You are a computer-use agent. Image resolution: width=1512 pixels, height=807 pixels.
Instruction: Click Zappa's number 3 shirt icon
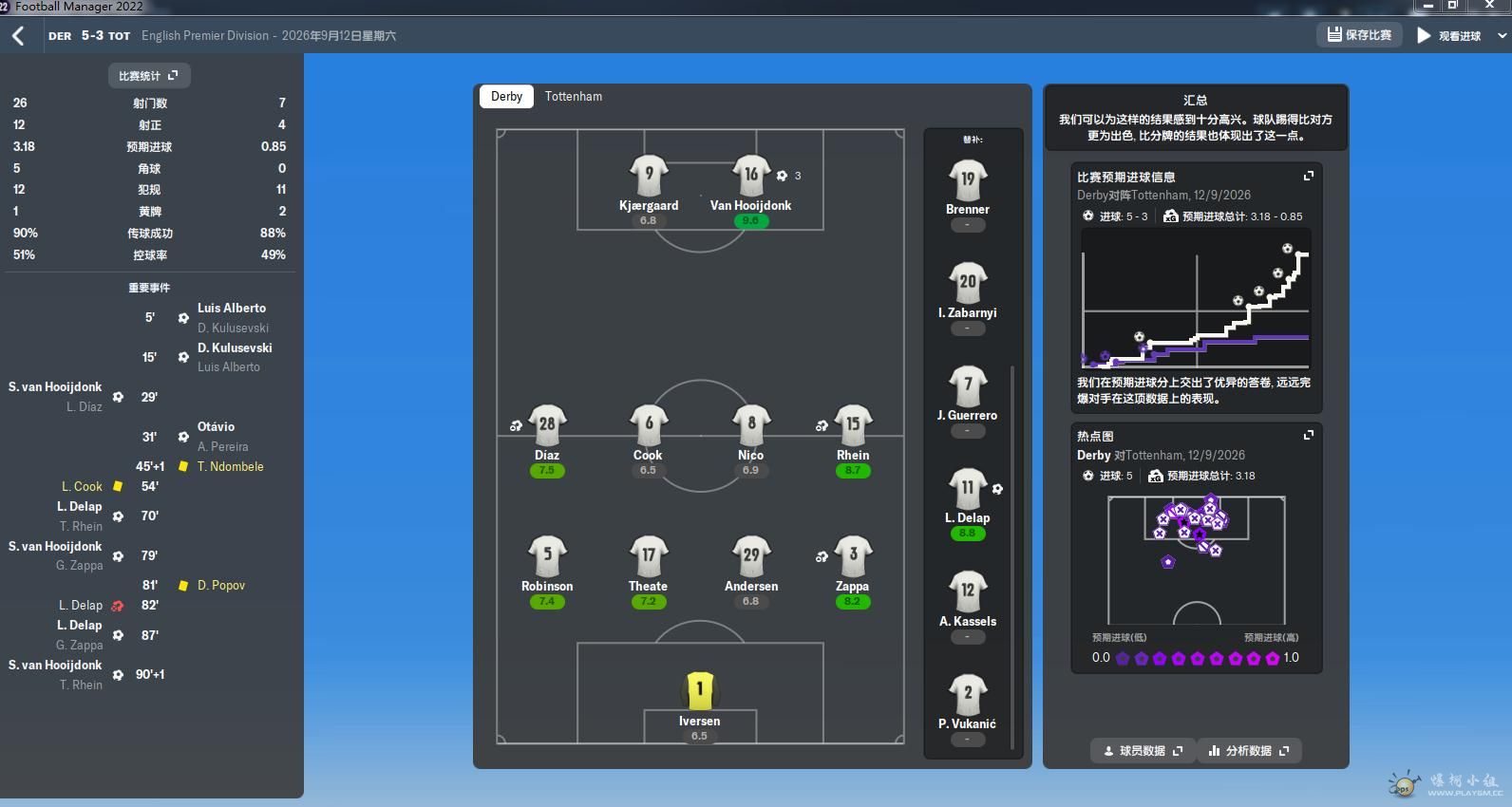click(852, 555)
